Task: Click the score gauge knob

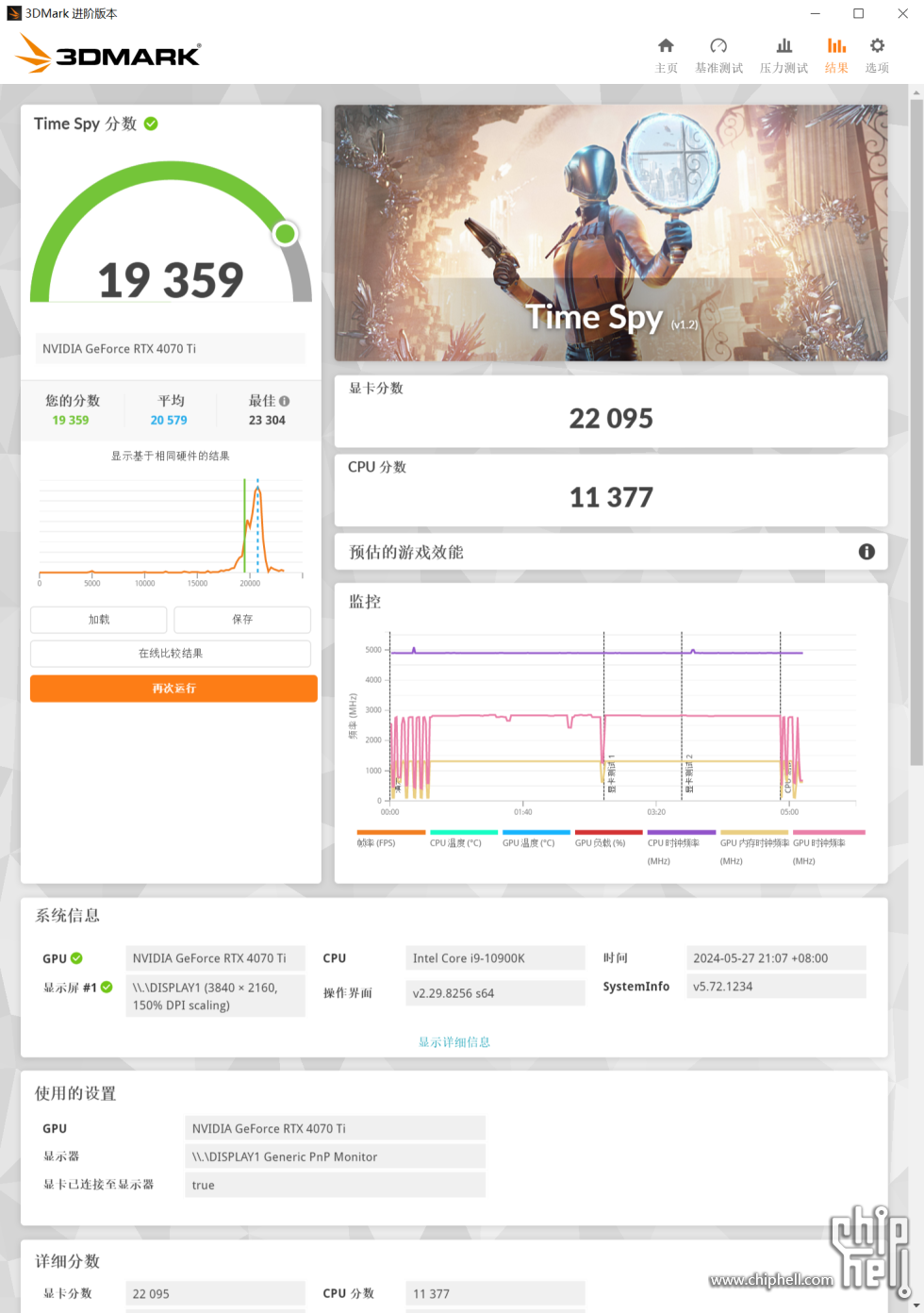Action: tap(285, 233)
